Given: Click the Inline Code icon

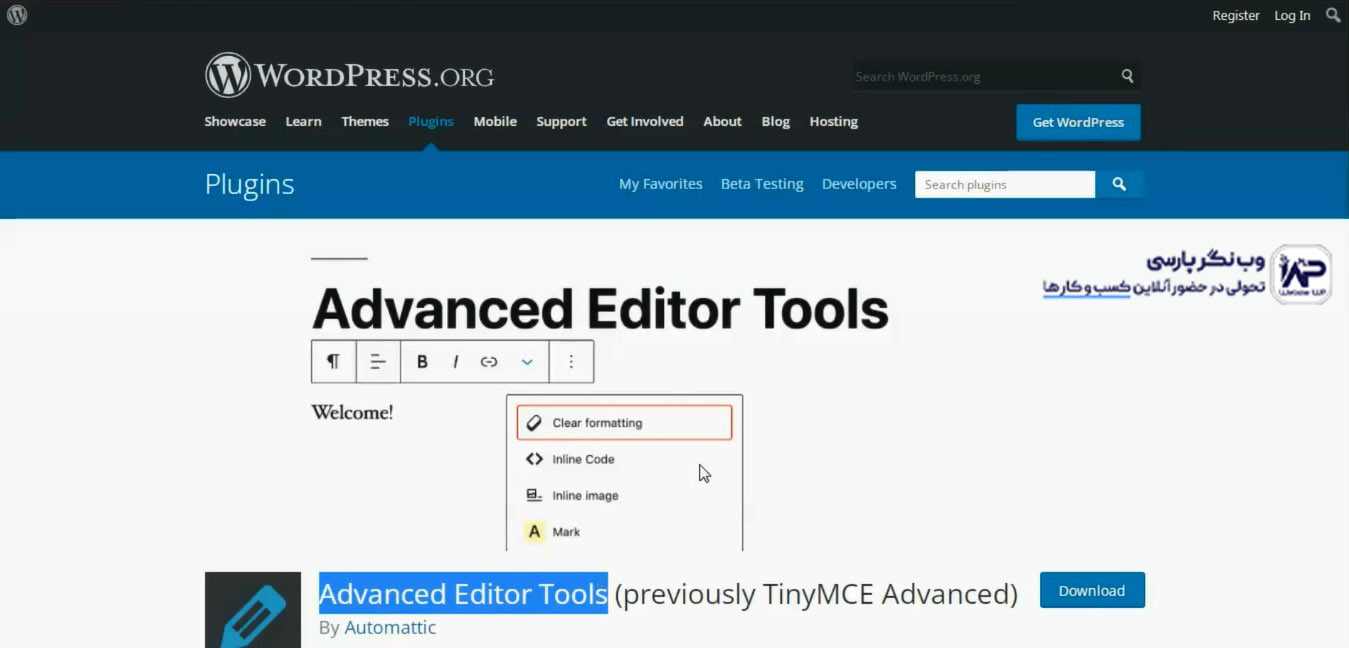Looking at the screenshot, I should 534,458.
